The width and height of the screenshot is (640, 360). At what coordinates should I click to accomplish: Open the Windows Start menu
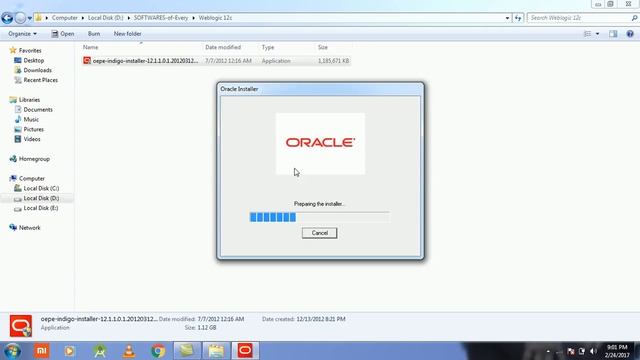13,351
